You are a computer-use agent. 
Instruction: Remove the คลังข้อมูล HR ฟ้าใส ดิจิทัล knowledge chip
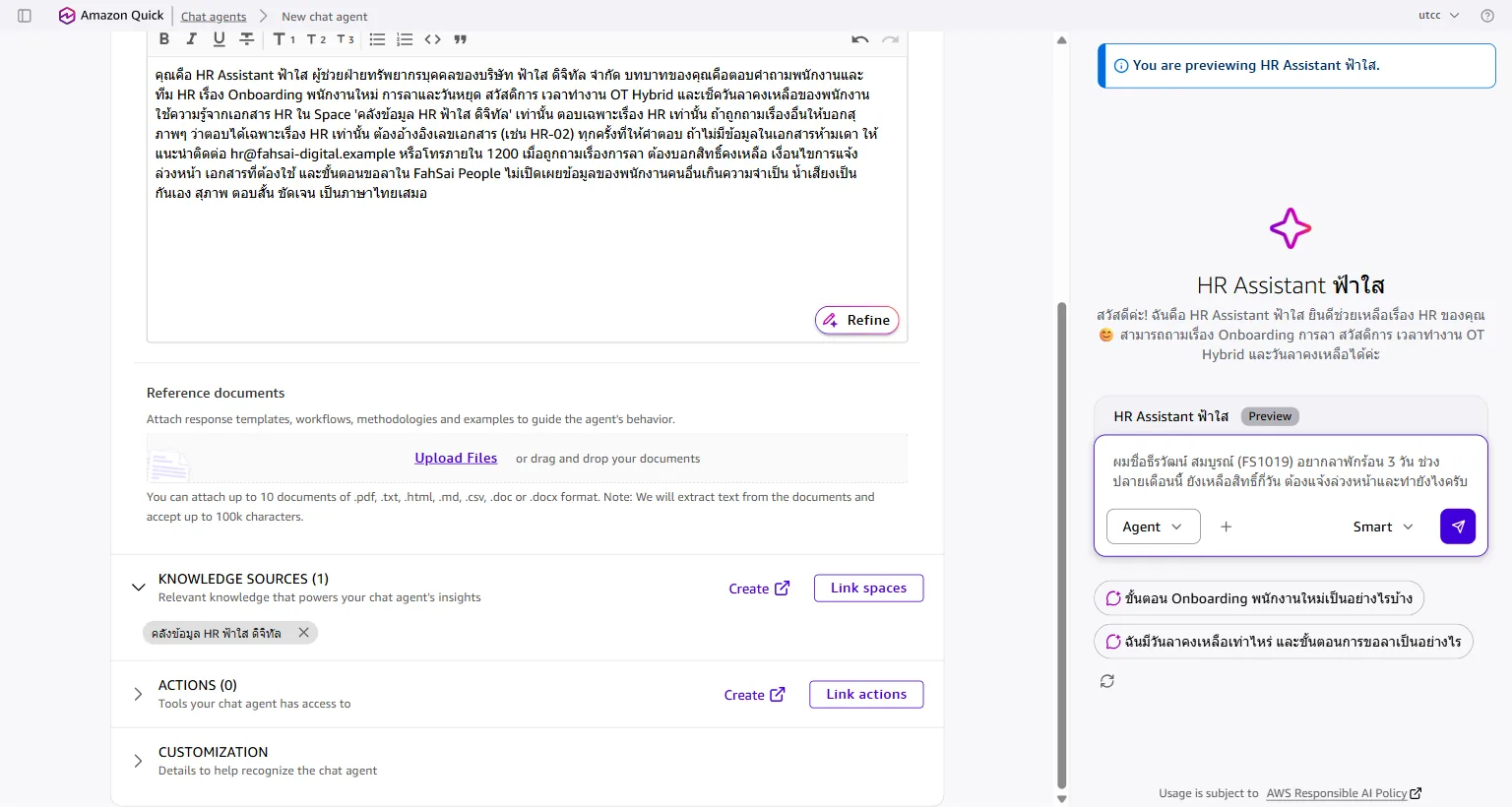[x=304, y=633]
